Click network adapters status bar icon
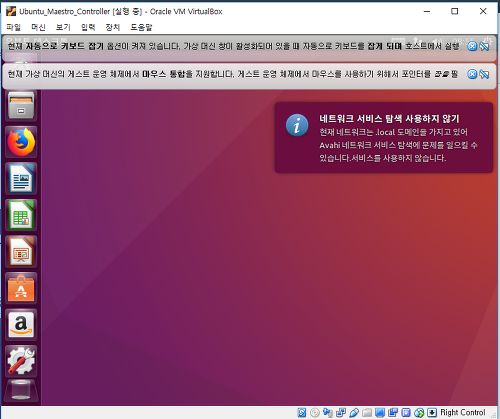Image resolution: width=500 pixels, height=419 pixels. click(x=341, y=413)
